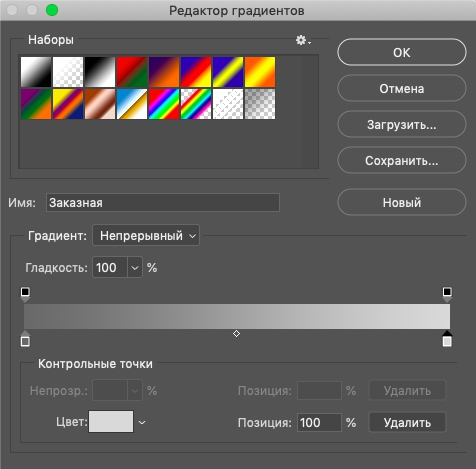Pick the orange-yellow-orange gradient preset
476x469 pixels.
(x=260, y=72)
